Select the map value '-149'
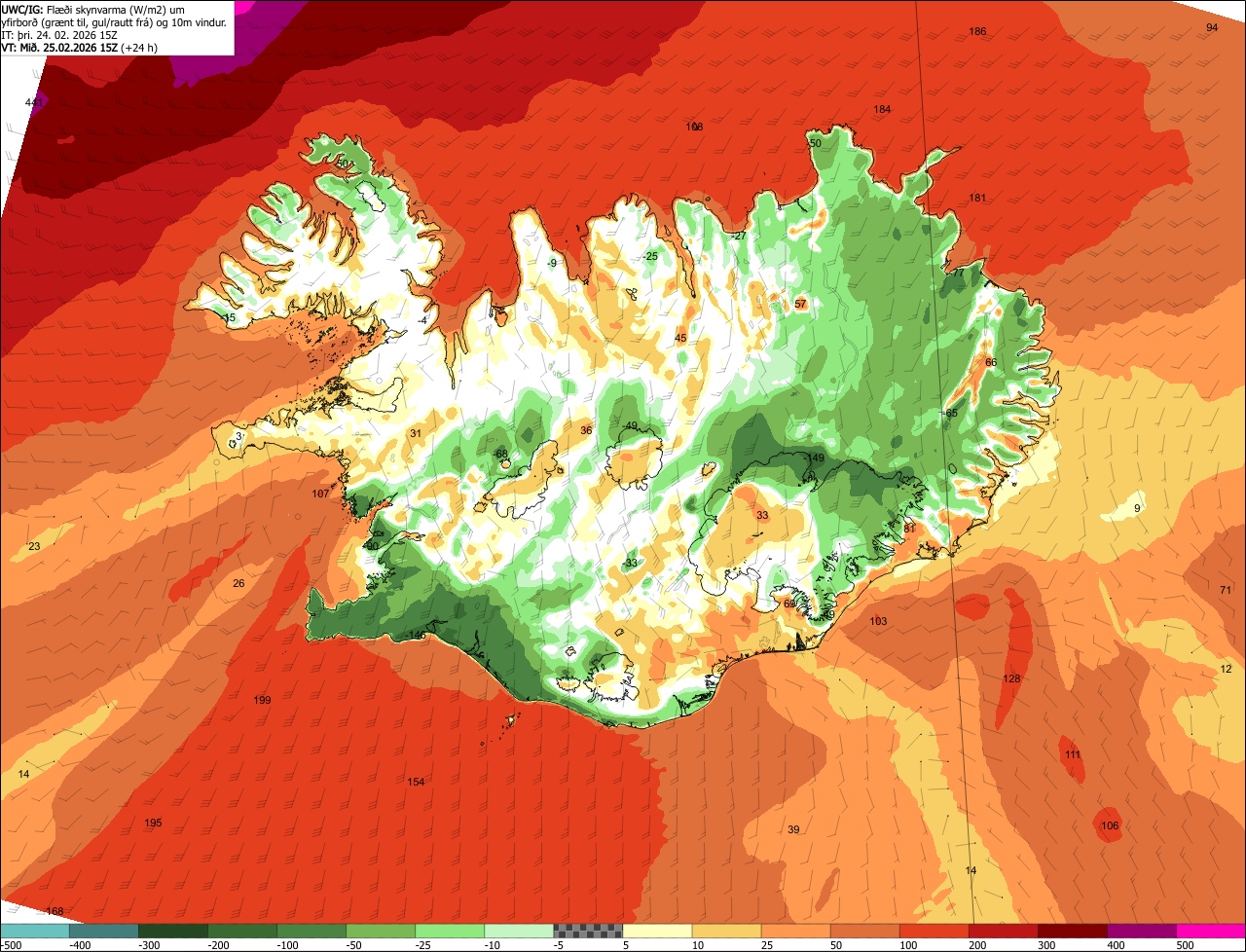Viewport: 1246px width, 952px height. [x=815, y=458]
